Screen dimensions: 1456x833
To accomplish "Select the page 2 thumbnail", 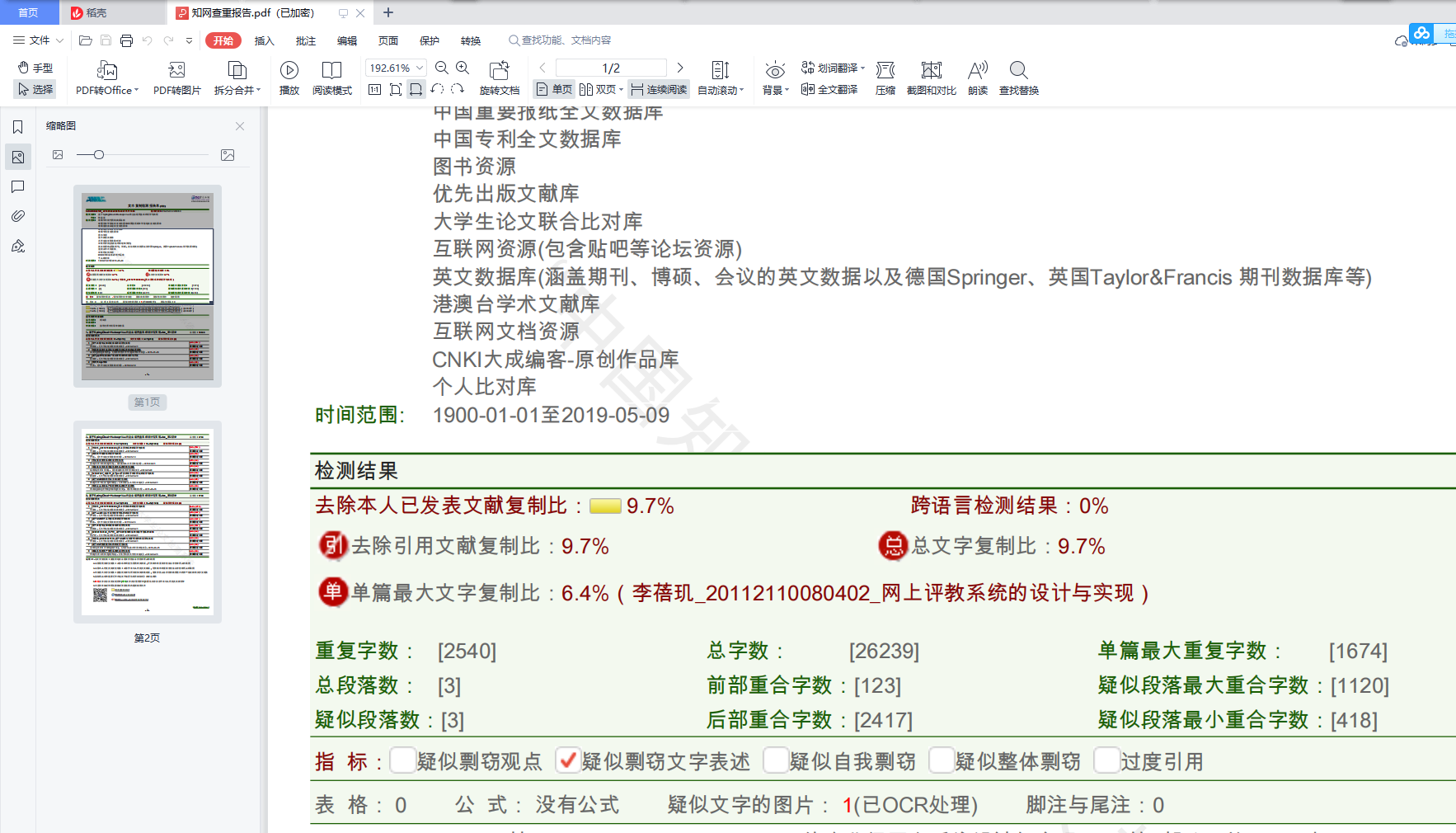I will pyautogui.click(x=148, y=522).
